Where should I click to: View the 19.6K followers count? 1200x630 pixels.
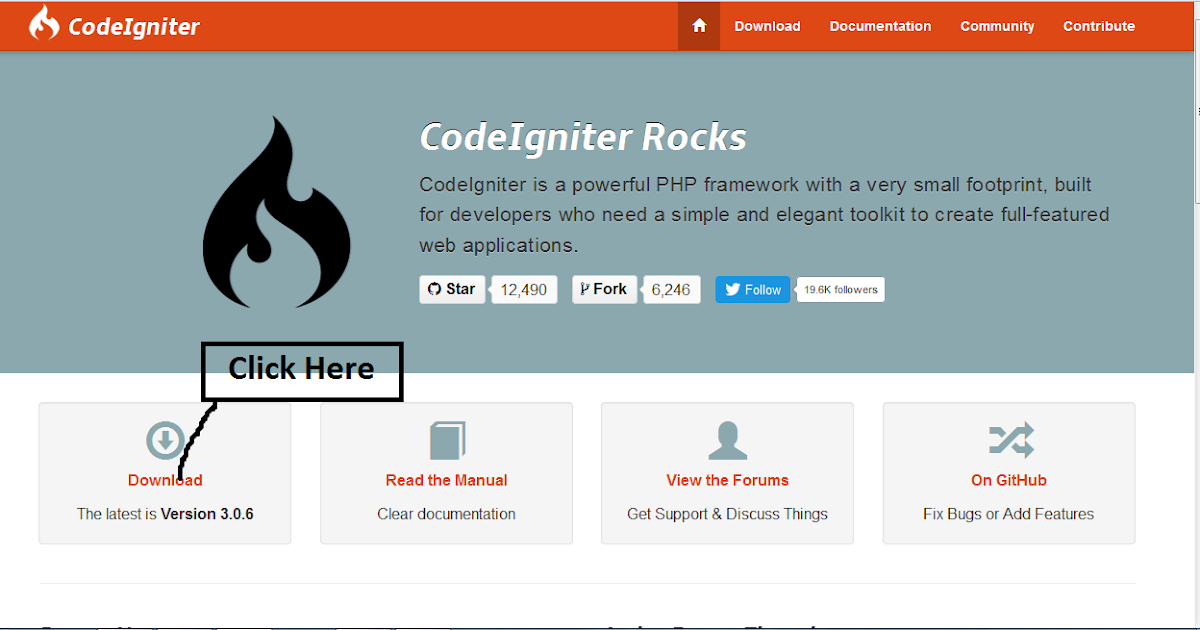840,289
